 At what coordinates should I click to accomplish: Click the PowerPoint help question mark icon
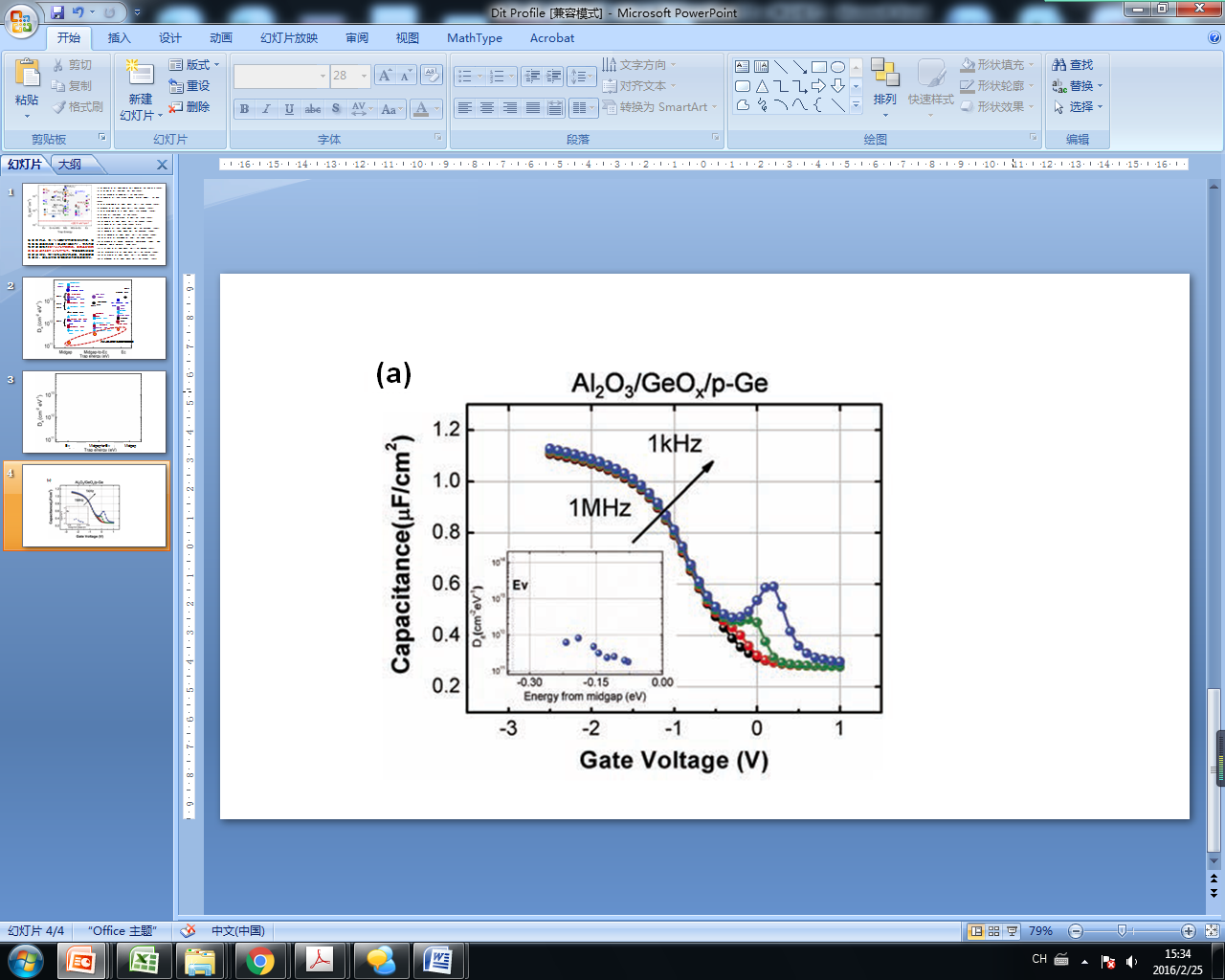1214,38
